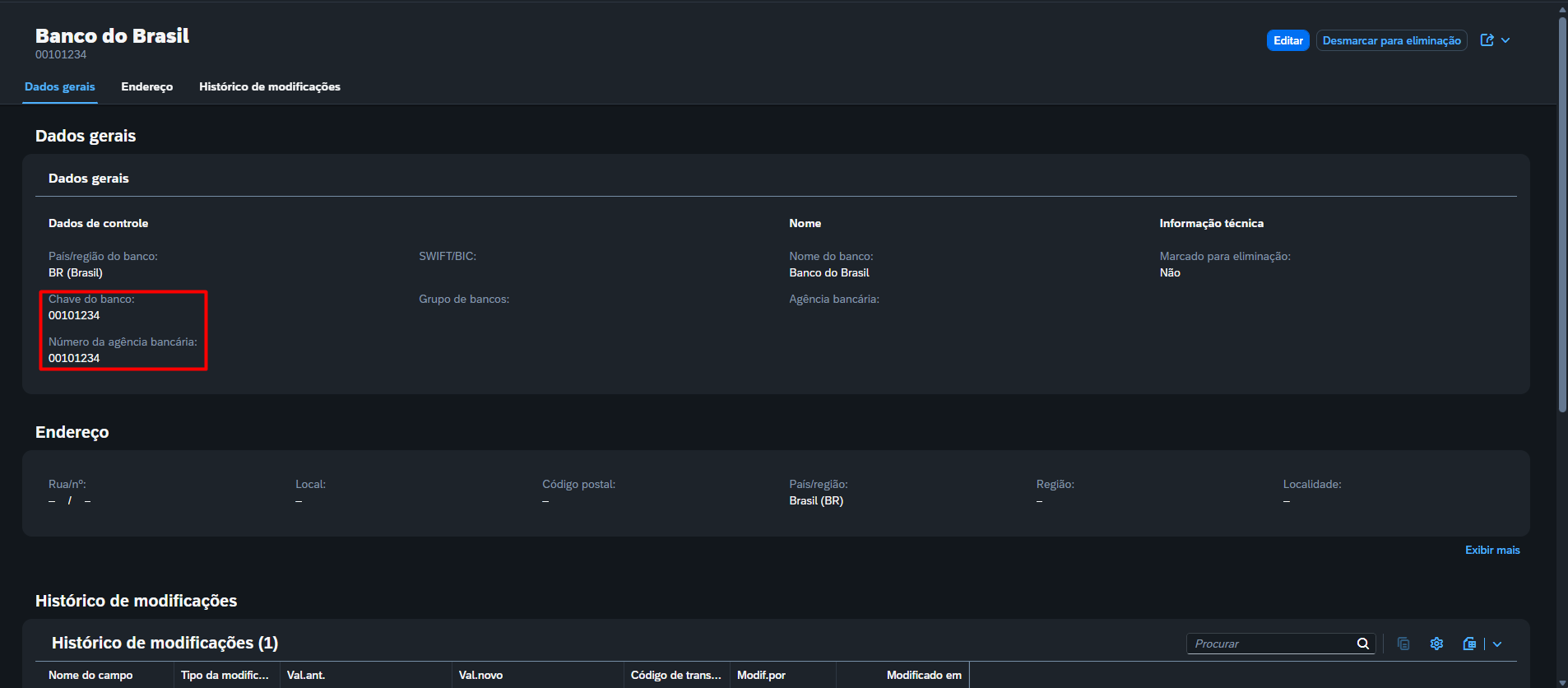Open table settings gear icon
1568x688 pixels.
(x=1436, y=644)
